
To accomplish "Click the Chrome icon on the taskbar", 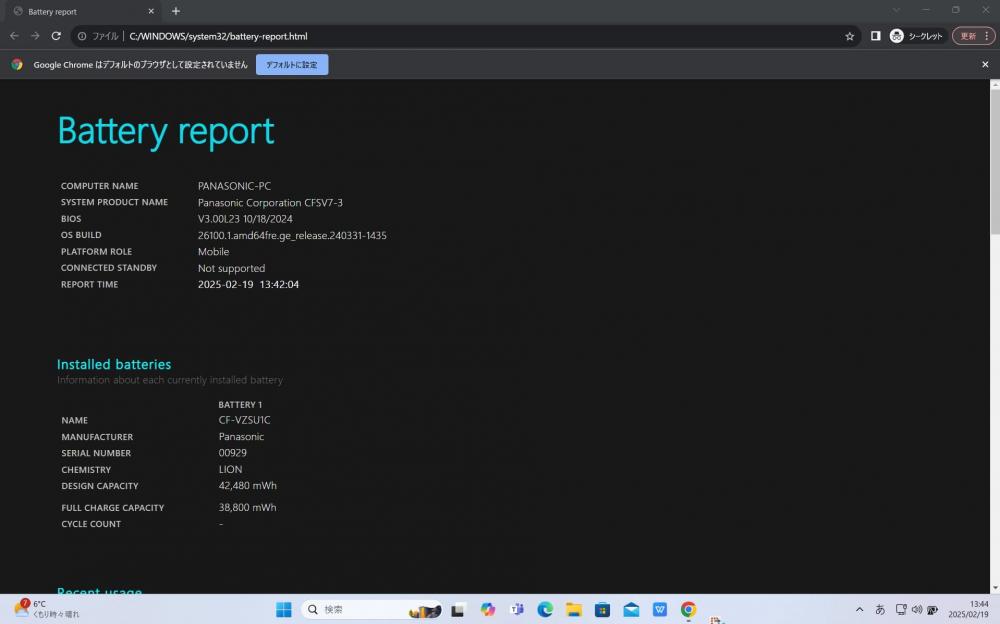I will [688, 609].
